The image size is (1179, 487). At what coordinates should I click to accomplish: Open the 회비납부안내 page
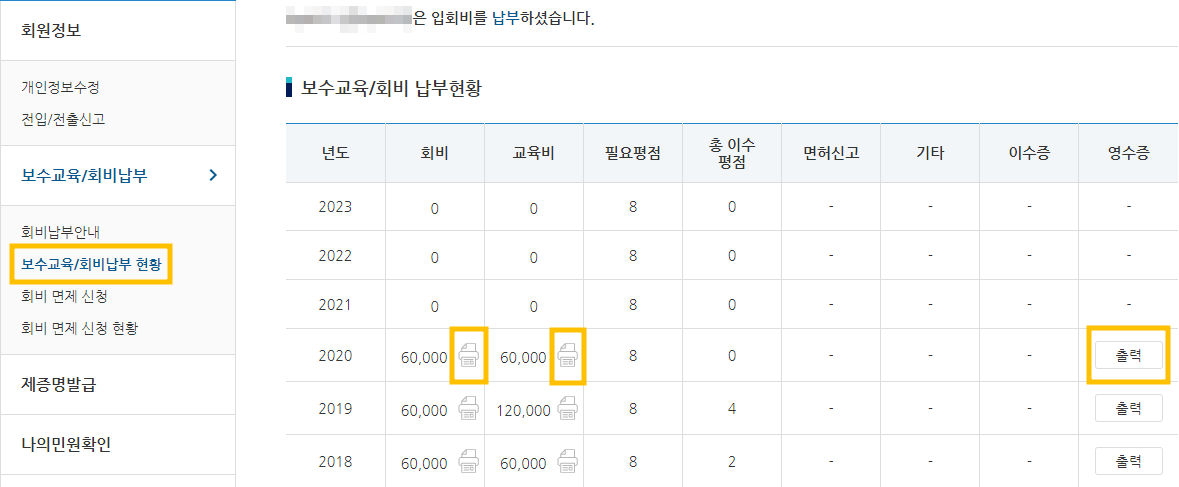click(61, 233)
